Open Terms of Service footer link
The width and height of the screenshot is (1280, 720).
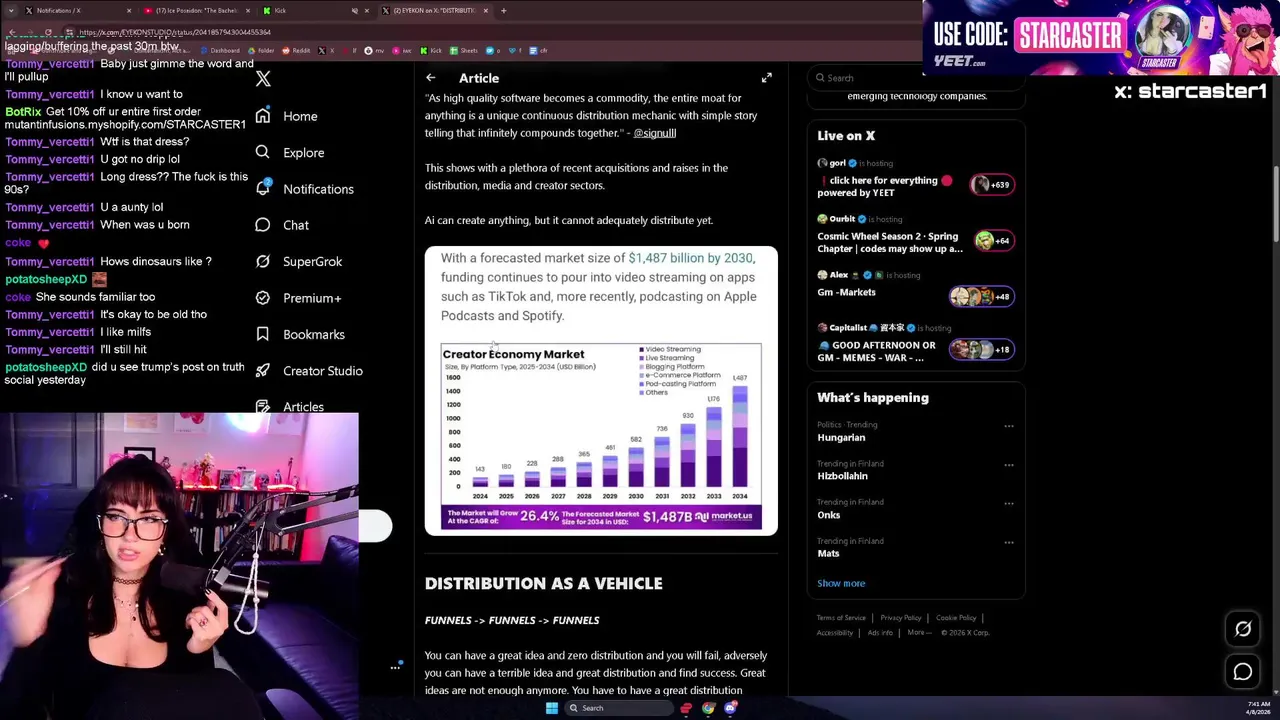(x=841, y=618)
